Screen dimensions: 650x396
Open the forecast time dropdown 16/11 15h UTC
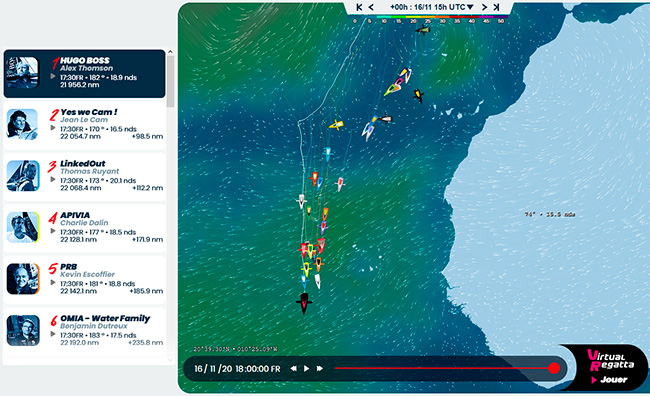[432, 7]
